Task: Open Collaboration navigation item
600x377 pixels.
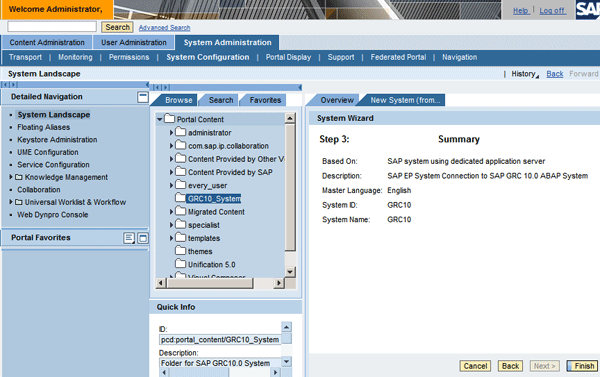Action: 39,190
